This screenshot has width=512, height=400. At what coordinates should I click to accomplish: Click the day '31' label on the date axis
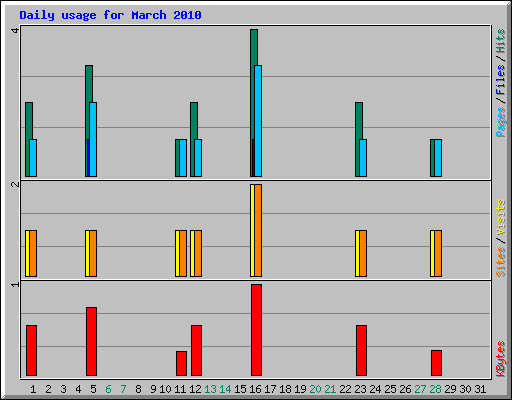point(480,389)
